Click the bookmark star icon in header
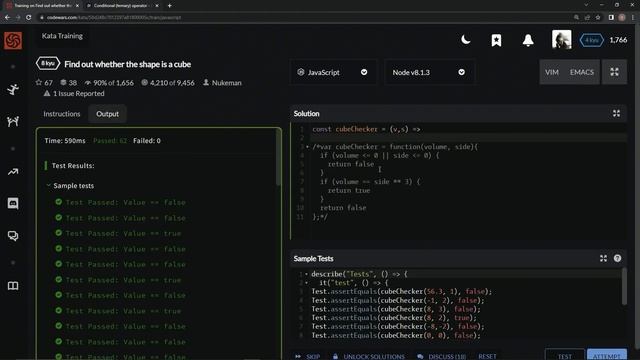 [x=496, y=40]
